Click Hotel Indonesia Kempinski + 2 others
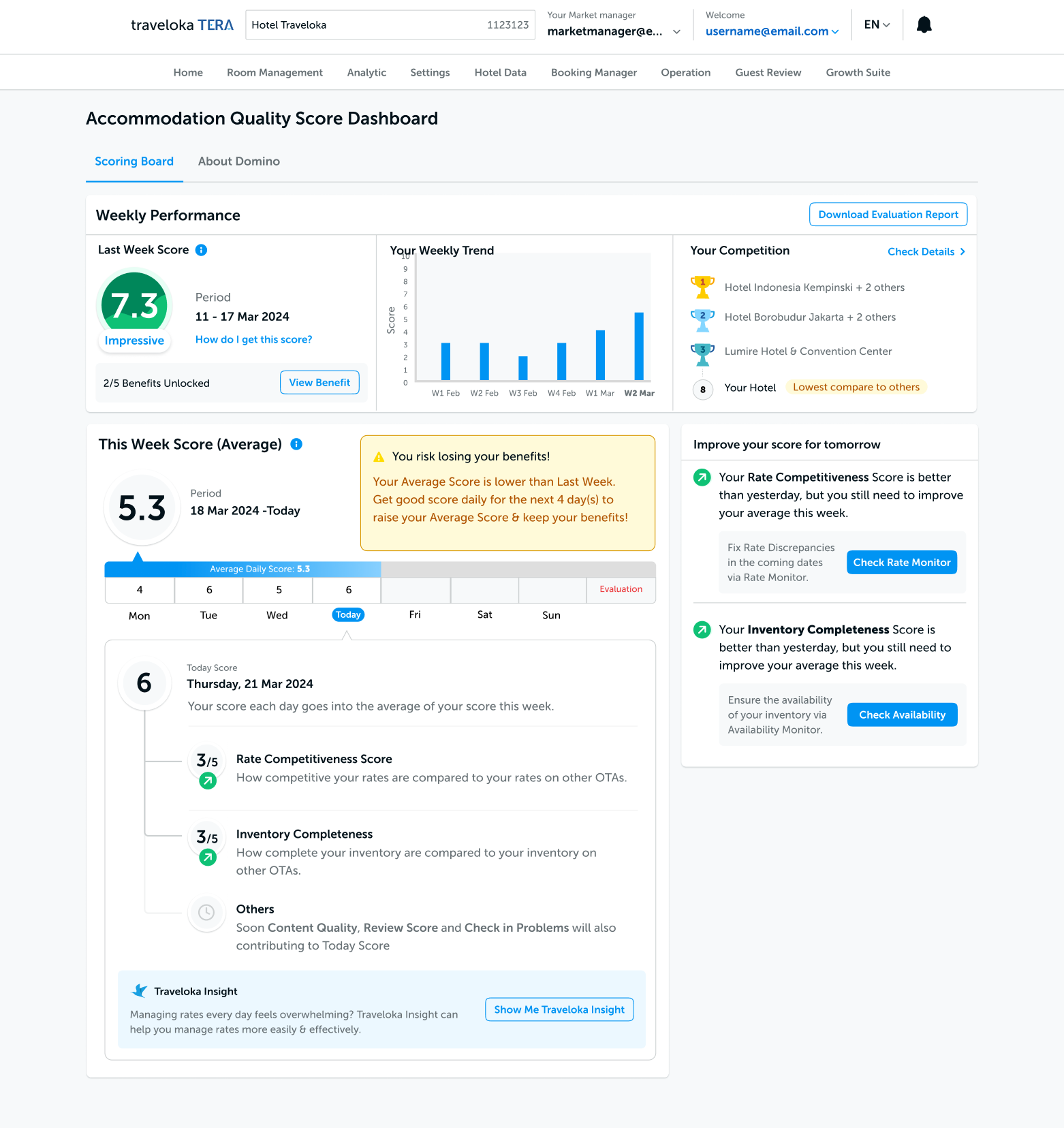Viewport: 1064px width, 1128px height. [x=815, y=287]
